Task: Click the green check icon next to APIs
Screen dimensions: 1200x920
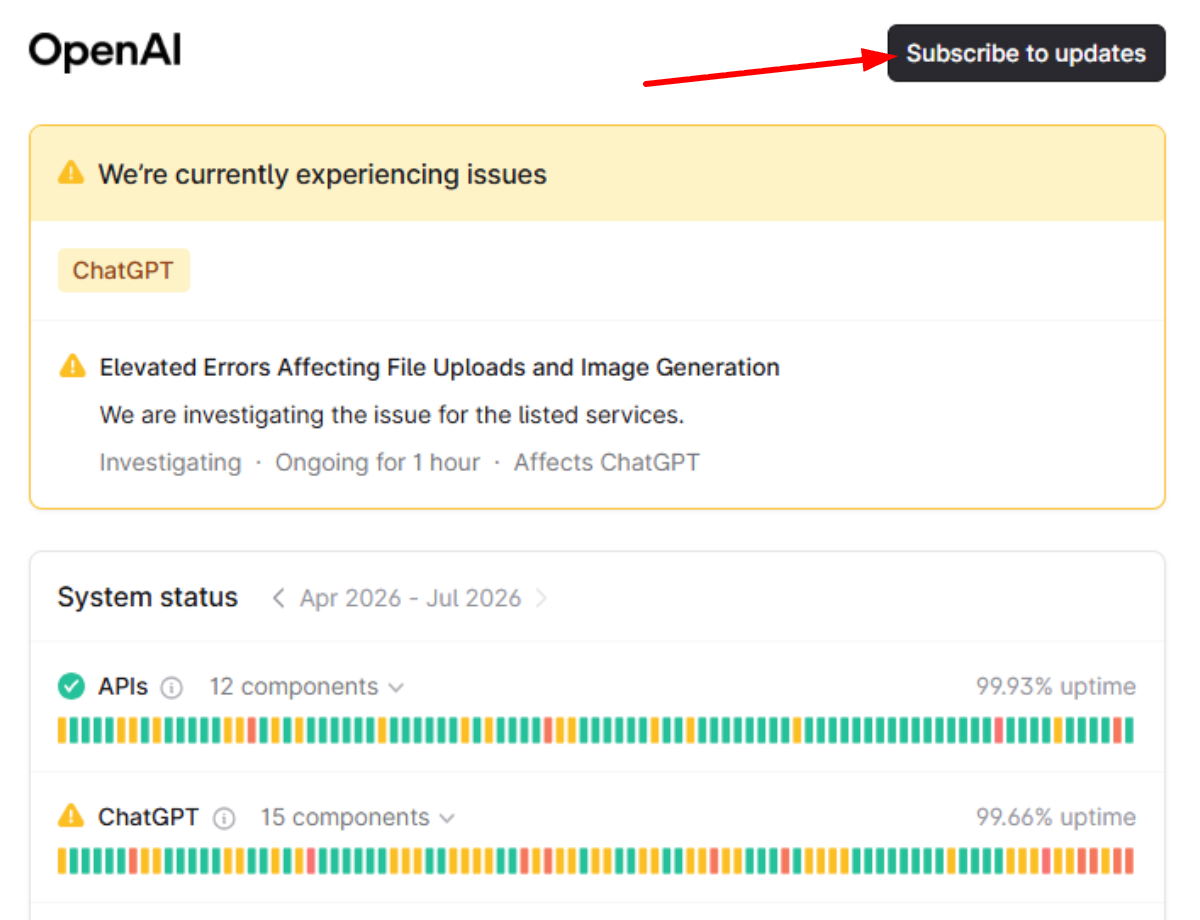Action: point(71,686)
